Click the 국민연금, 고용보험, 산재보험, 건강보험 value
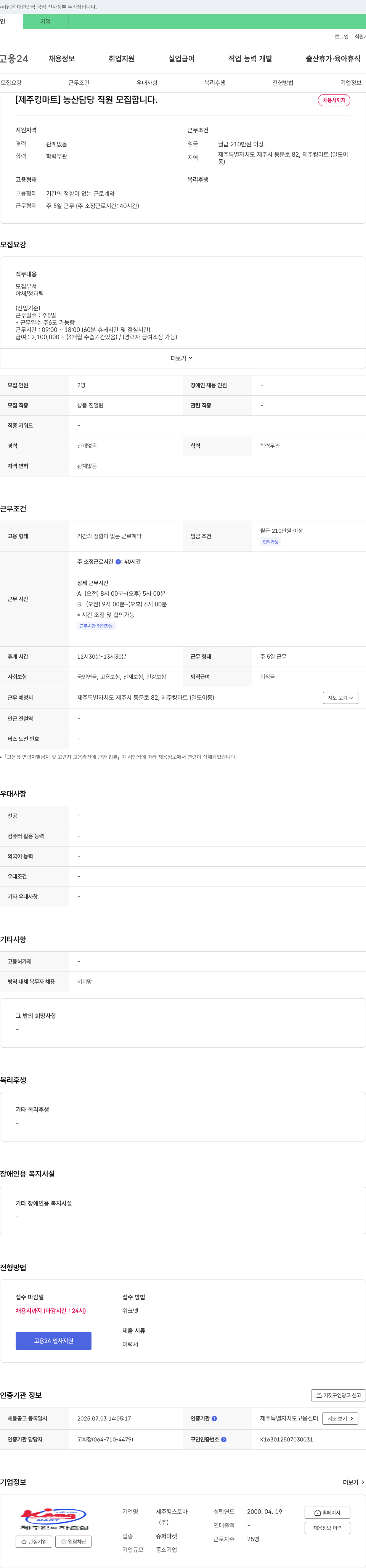The height and width of the screenshot is (1568, 366). click(121, 677)
